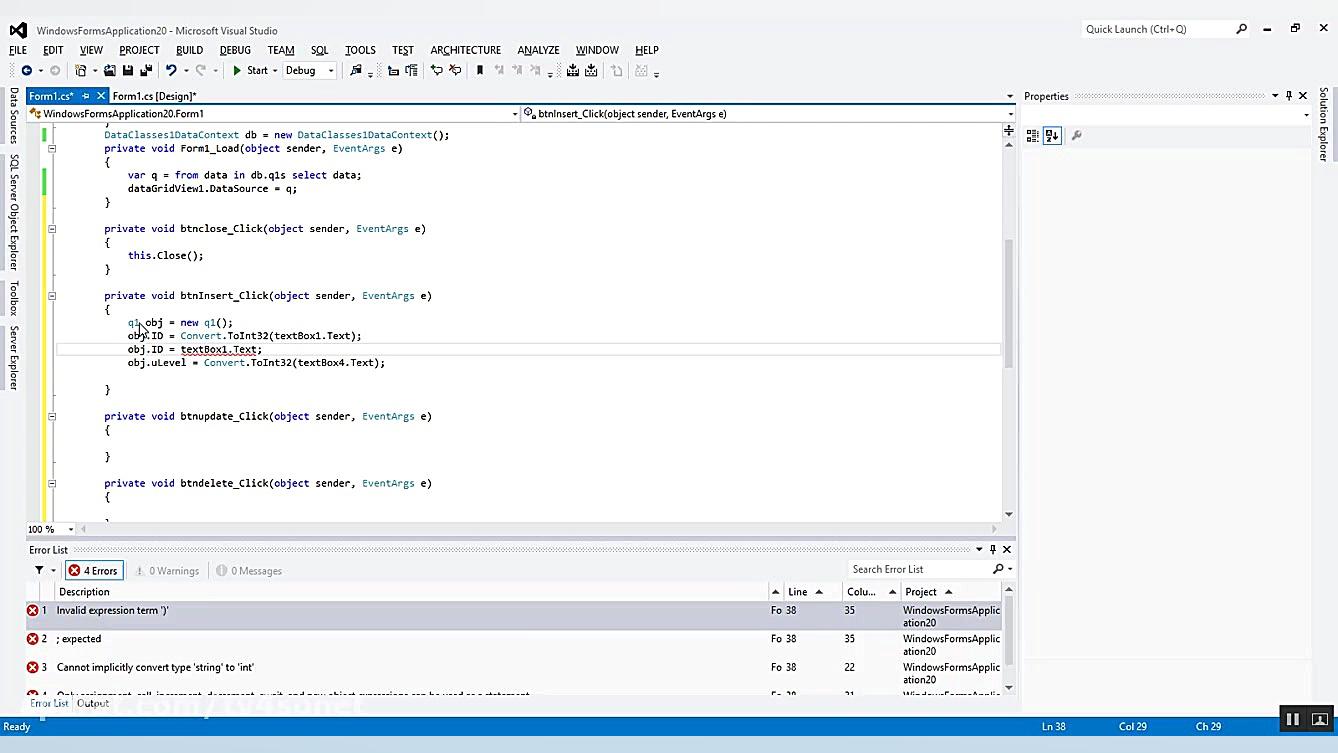Image resolution: width=1338 pixels, height=753 pixels.
Task: Click the Toggle Bookmark toolbar icon
Action: 480,71
